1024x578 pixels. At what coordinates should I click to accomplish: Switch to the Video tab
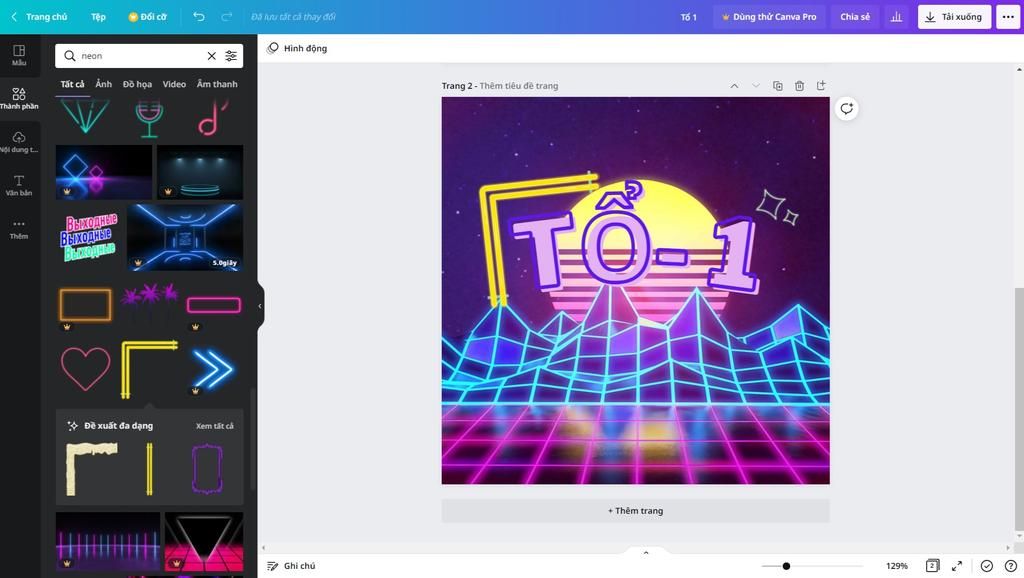coord(174,84)
